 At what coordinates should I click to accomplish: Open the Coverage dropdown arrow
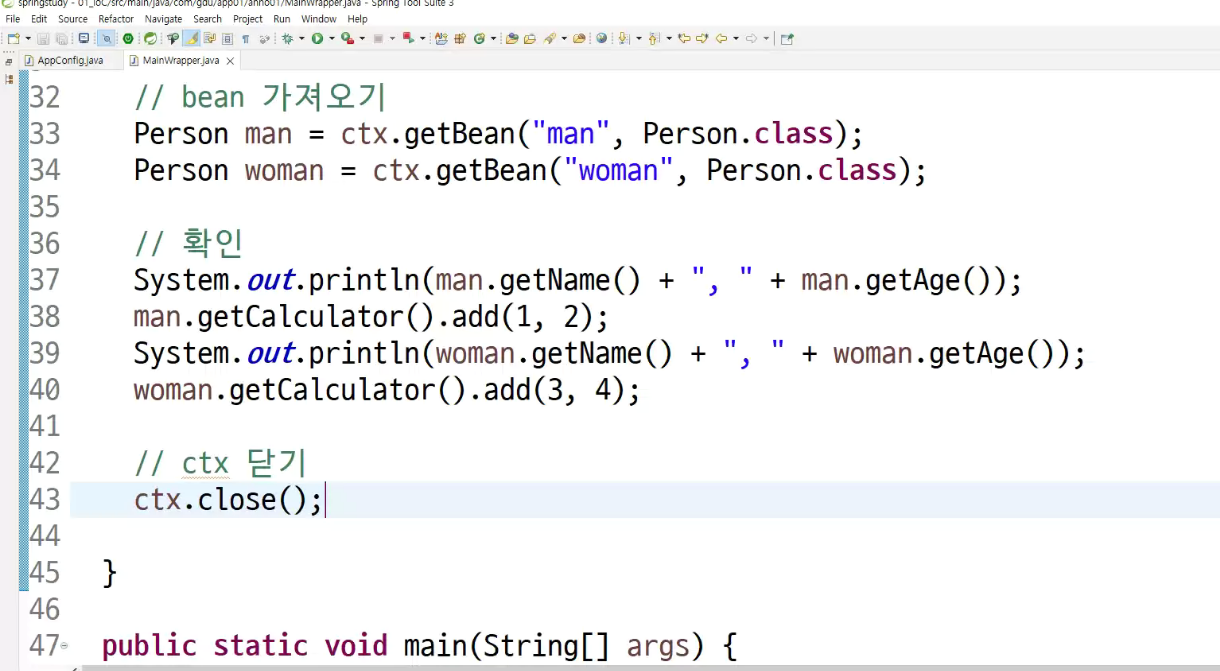[x=362, y=39]
